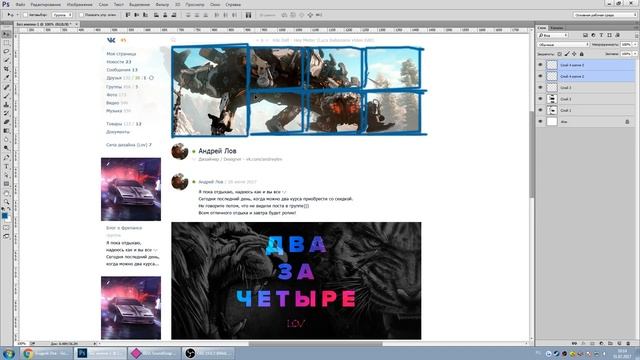Select the Healing Brush tool
640x360 pixels.
6,87
